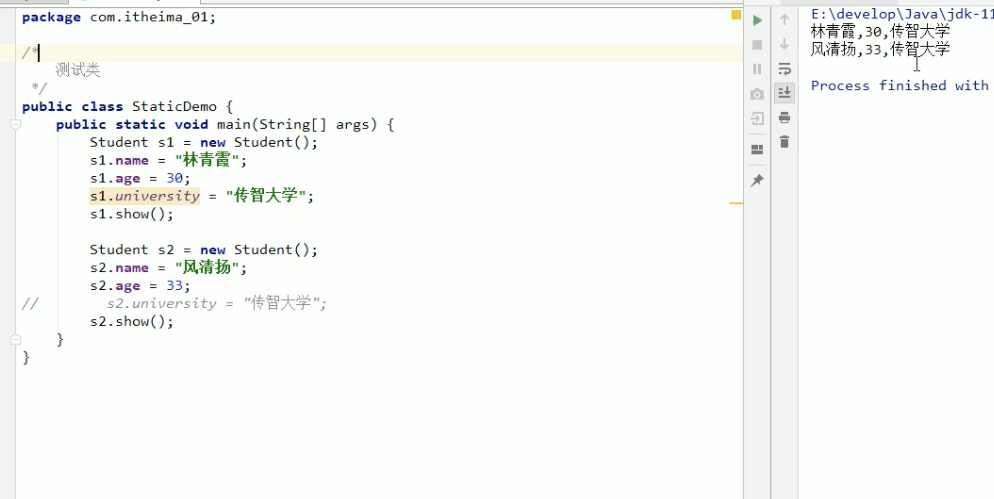Click the s2.name assignment line
Screen dimensions: 994x499
tap(168, 268)
